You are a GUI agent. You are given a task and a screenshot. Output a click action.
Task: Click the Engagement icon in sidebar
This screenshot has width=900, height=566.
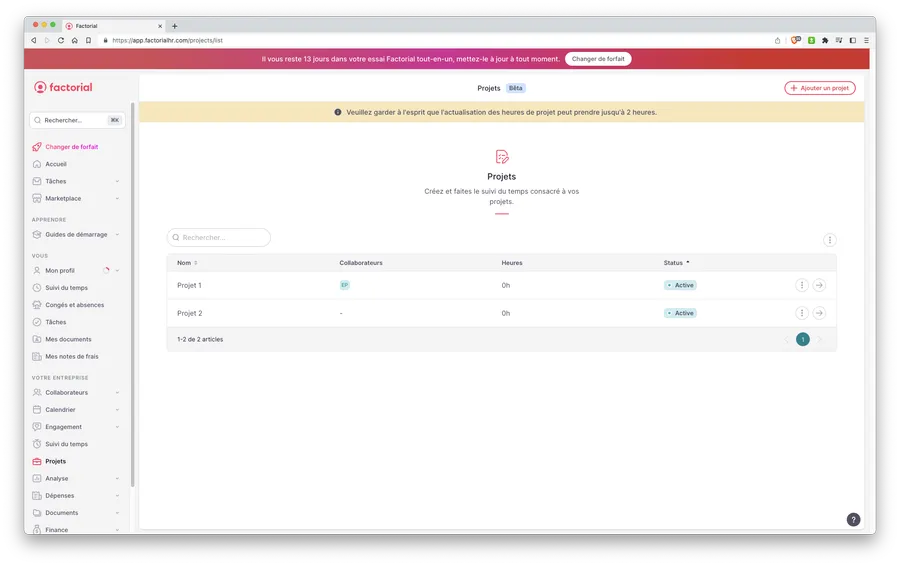pyautogui.click(x=37, y=427)
